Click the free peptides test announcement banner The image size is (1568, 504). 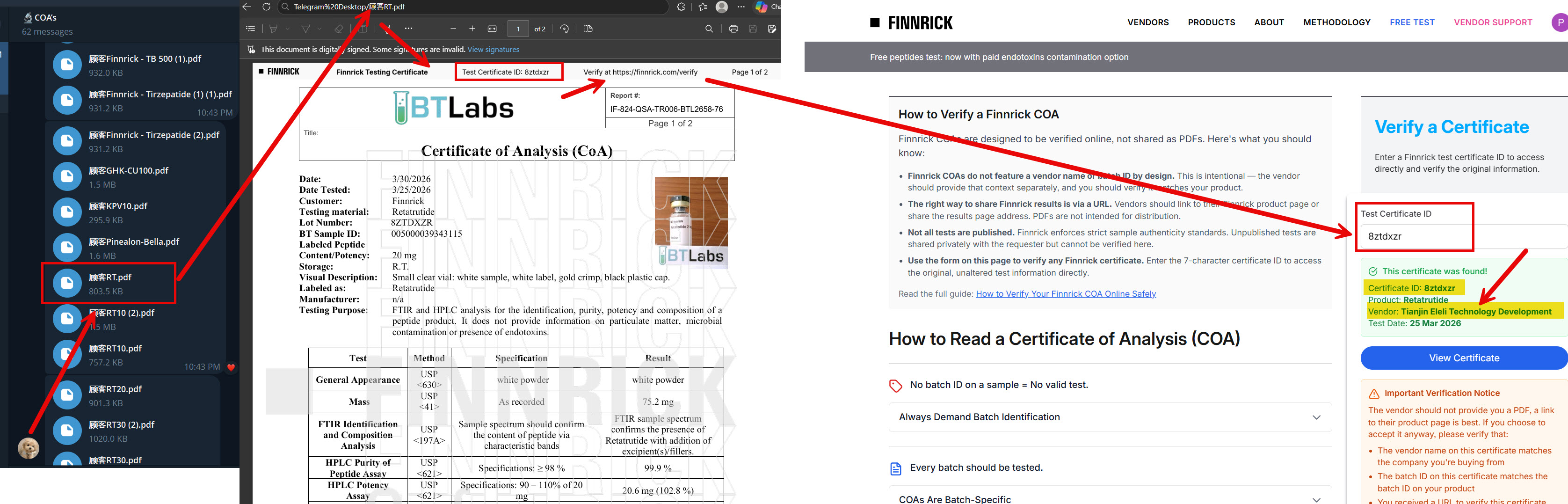1186,57
